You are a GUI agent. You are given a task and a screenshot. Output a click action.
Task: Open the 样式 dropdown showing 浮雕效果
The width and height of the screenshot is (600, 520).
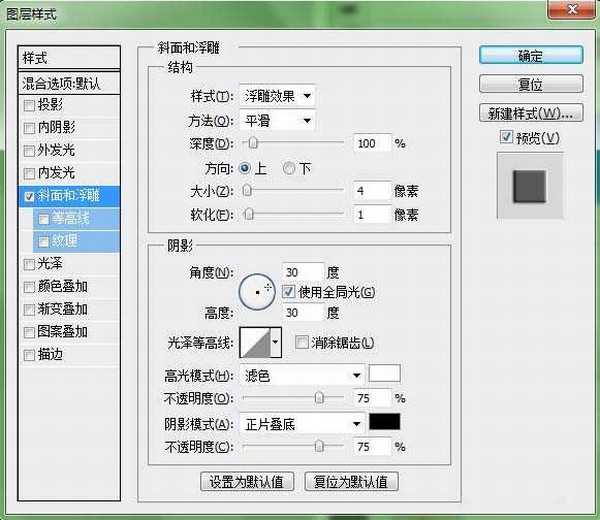[x=278, y=97]
